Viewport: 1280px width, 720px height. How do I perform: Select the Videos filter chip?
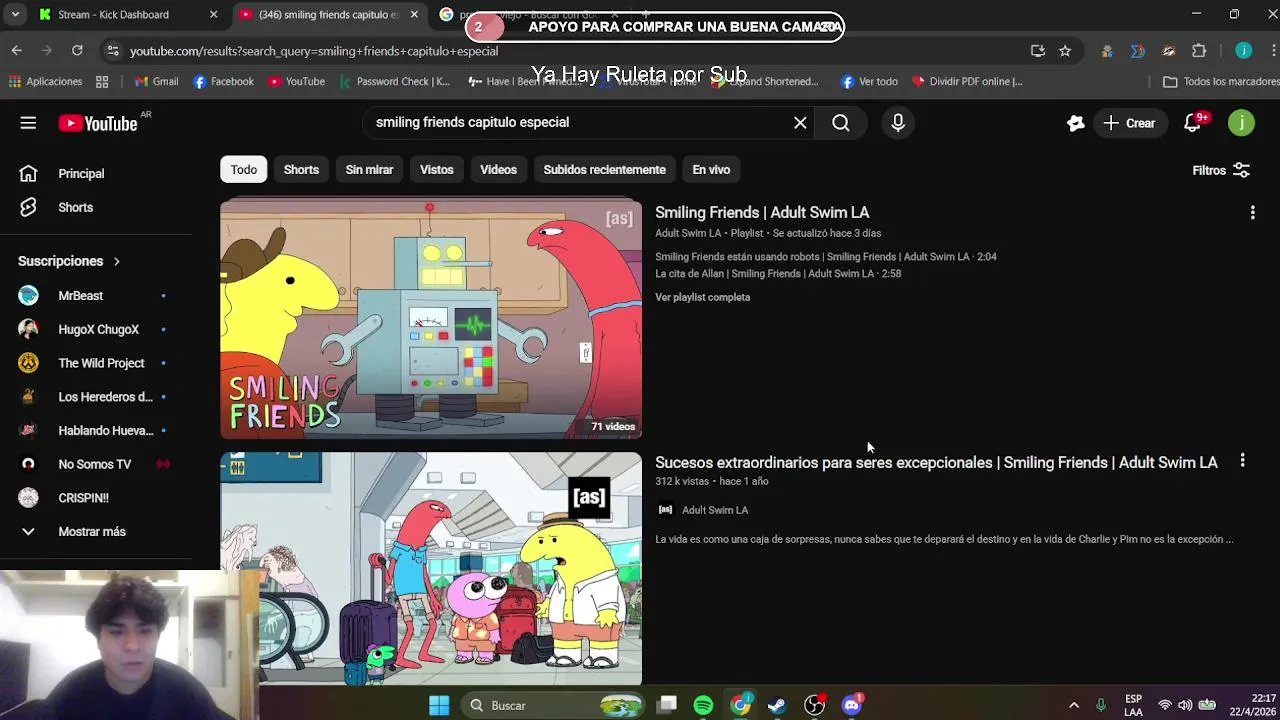point(498,170)
